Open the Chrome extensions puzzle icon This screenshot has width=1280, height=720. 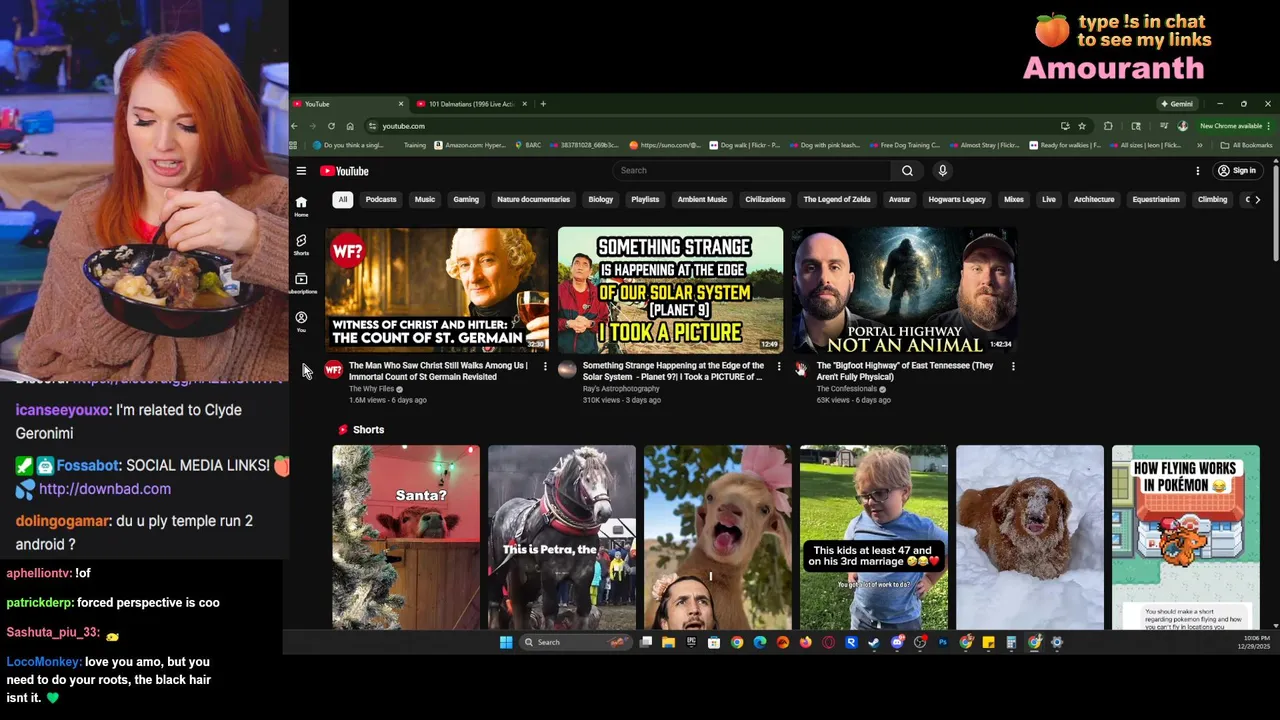[1108, 126]
